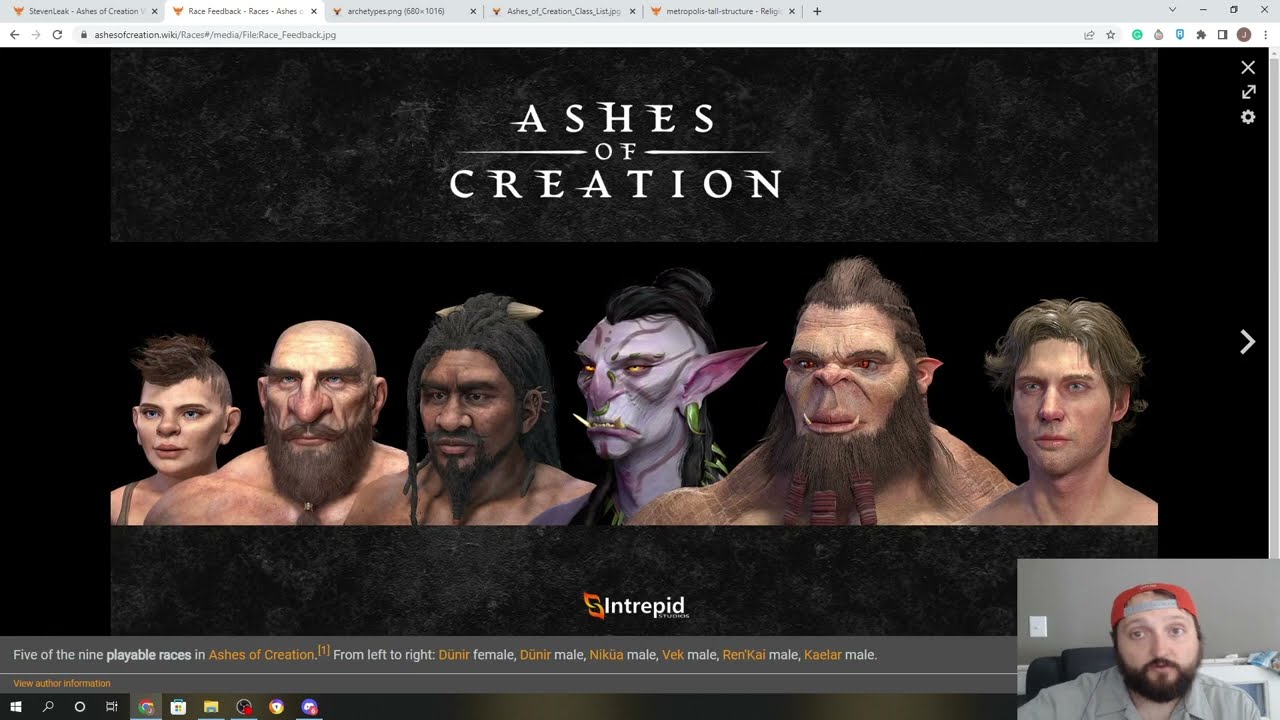
Task: Open the Extensions puzzle menu
Action: pyautogui.click(x=1201, y=34)
